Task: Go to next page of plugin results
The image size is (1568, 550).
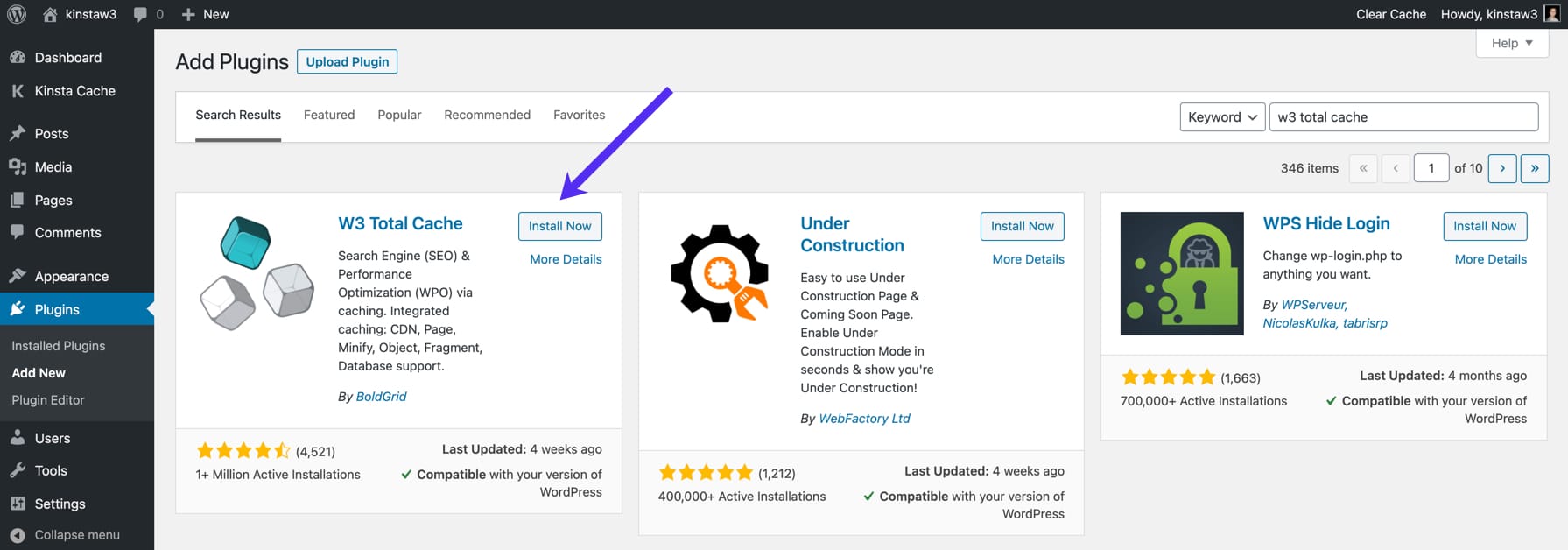Action: coord(1502,168)
